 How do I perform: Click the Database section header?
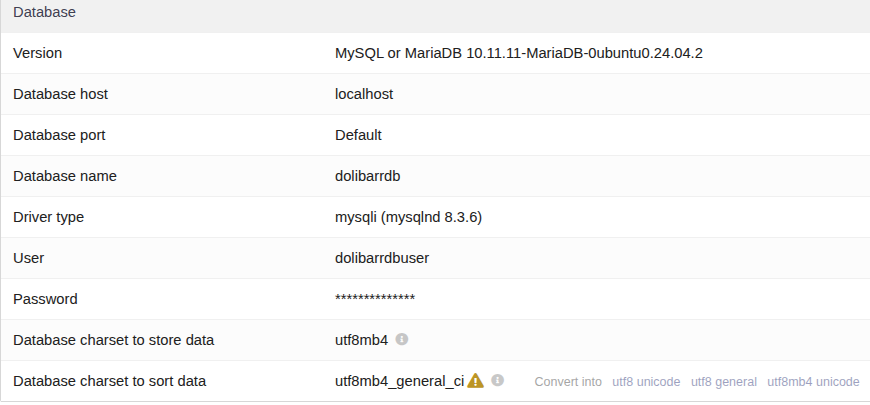point(44,12)
